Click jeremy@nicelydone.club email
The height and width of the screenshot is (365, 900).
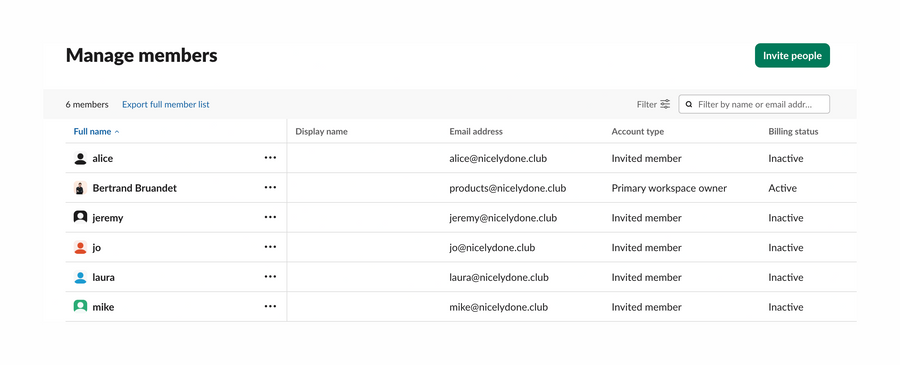point(503,218)
